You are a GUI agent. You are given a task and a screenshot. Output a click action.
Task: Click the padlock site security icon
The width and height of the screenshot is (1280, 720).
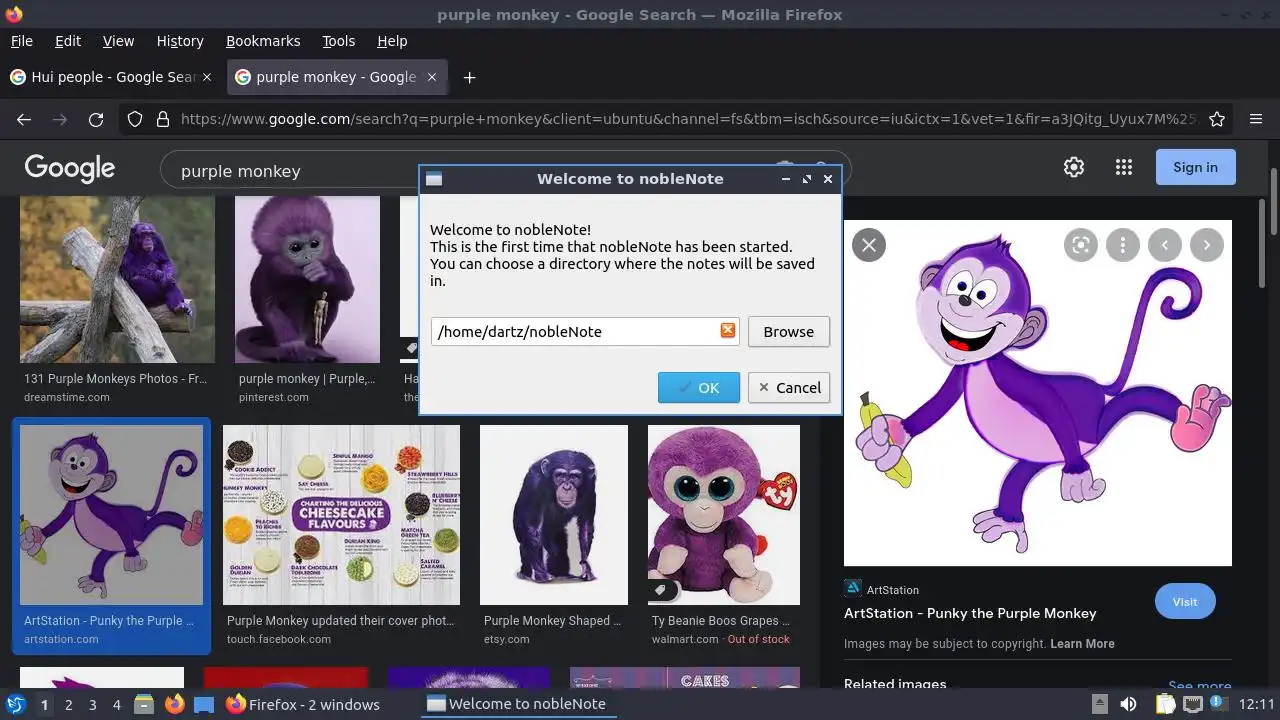coord(163,119)
